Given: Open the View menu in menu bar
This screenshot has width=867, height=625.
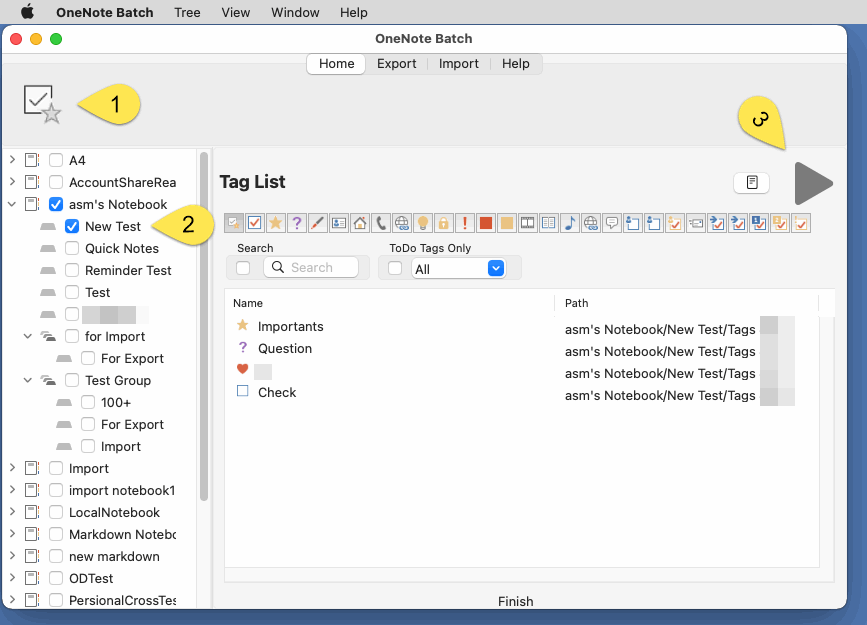Looking at the screenshot, I should point(236,12).
